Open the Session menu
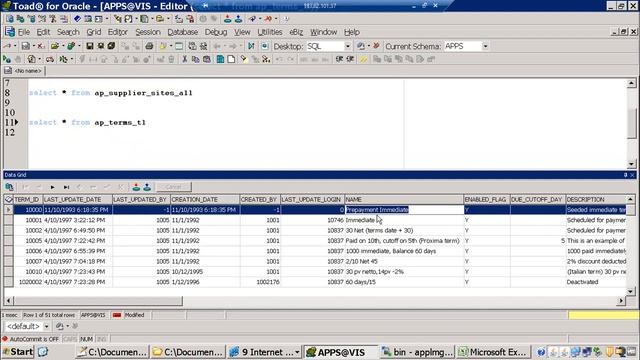The height and width of the screenshot is (360, 640). click(147, 32)
